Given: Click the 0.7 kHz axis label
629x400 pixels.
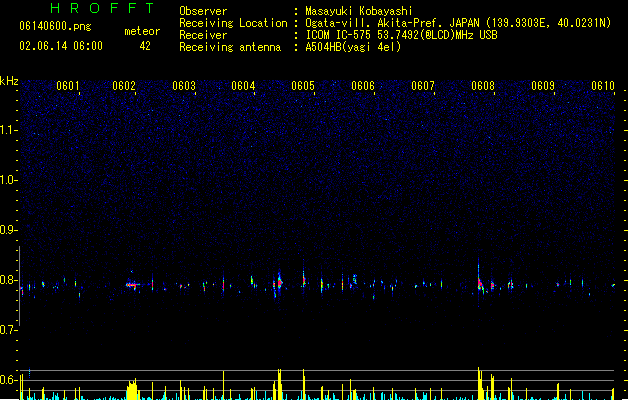Looking at the screenshot, I should click(8, 330).
